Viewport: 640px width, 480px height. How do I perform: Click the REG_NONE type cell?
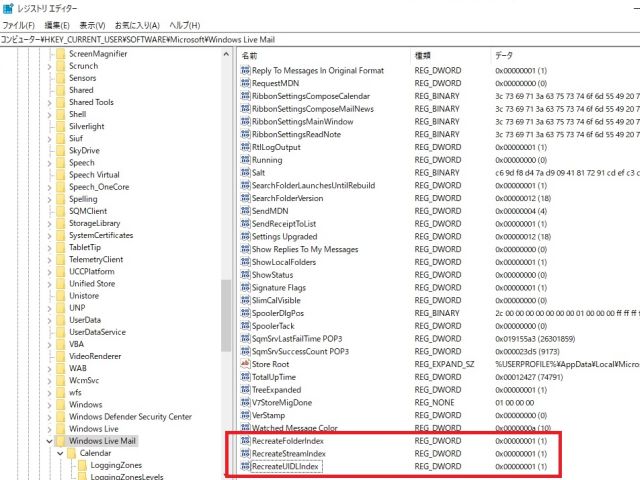pyautogui.click(x=434, y=402)
